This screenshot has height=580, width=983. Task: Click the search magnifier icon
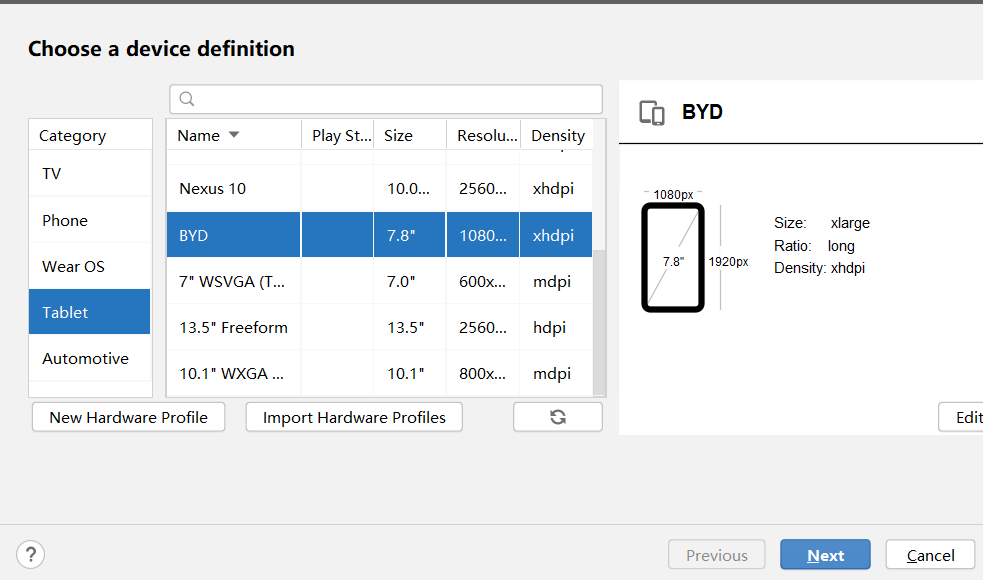(x=187, y=99)
